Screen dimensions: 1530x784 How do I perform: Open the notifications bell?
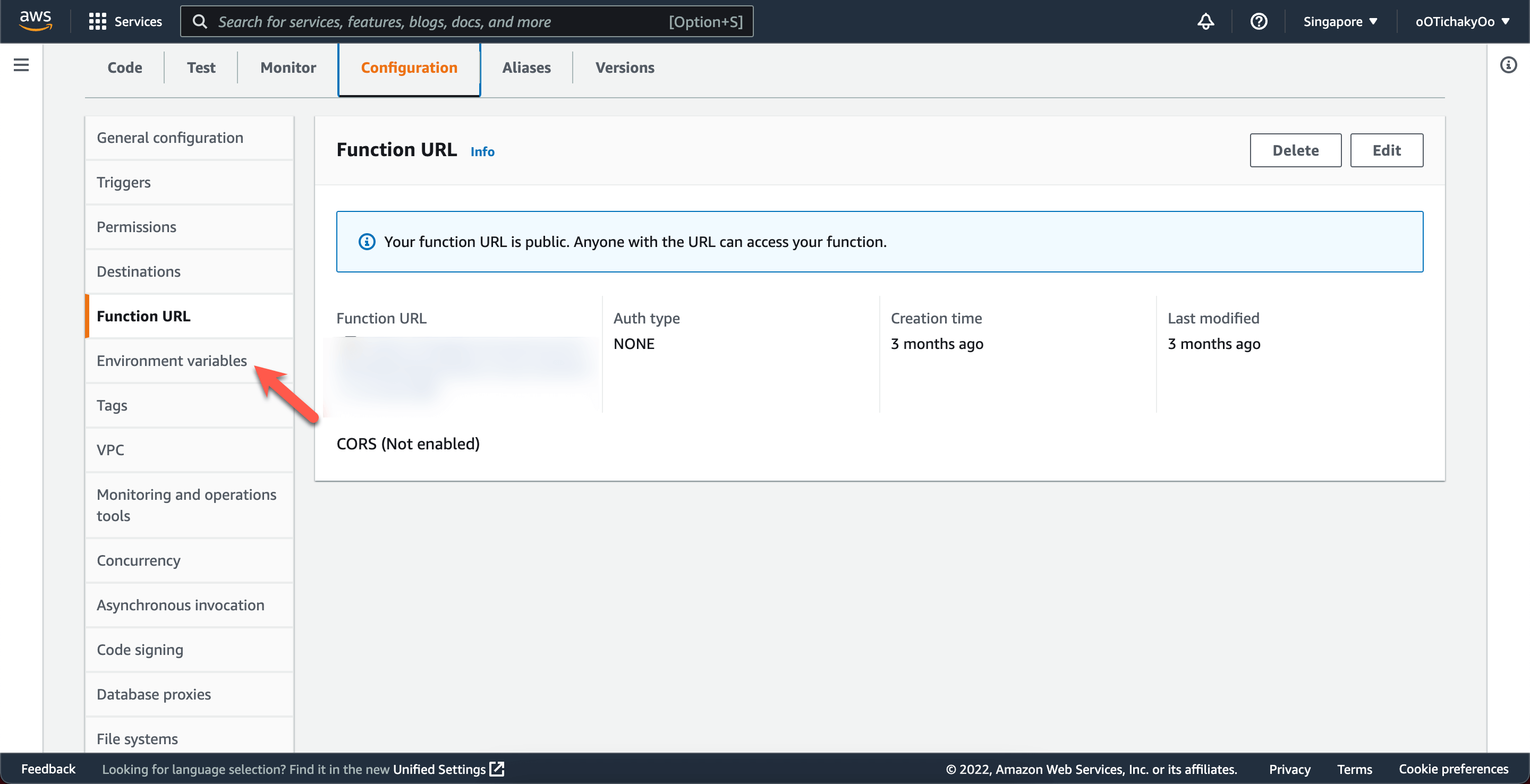[1205, 21]
